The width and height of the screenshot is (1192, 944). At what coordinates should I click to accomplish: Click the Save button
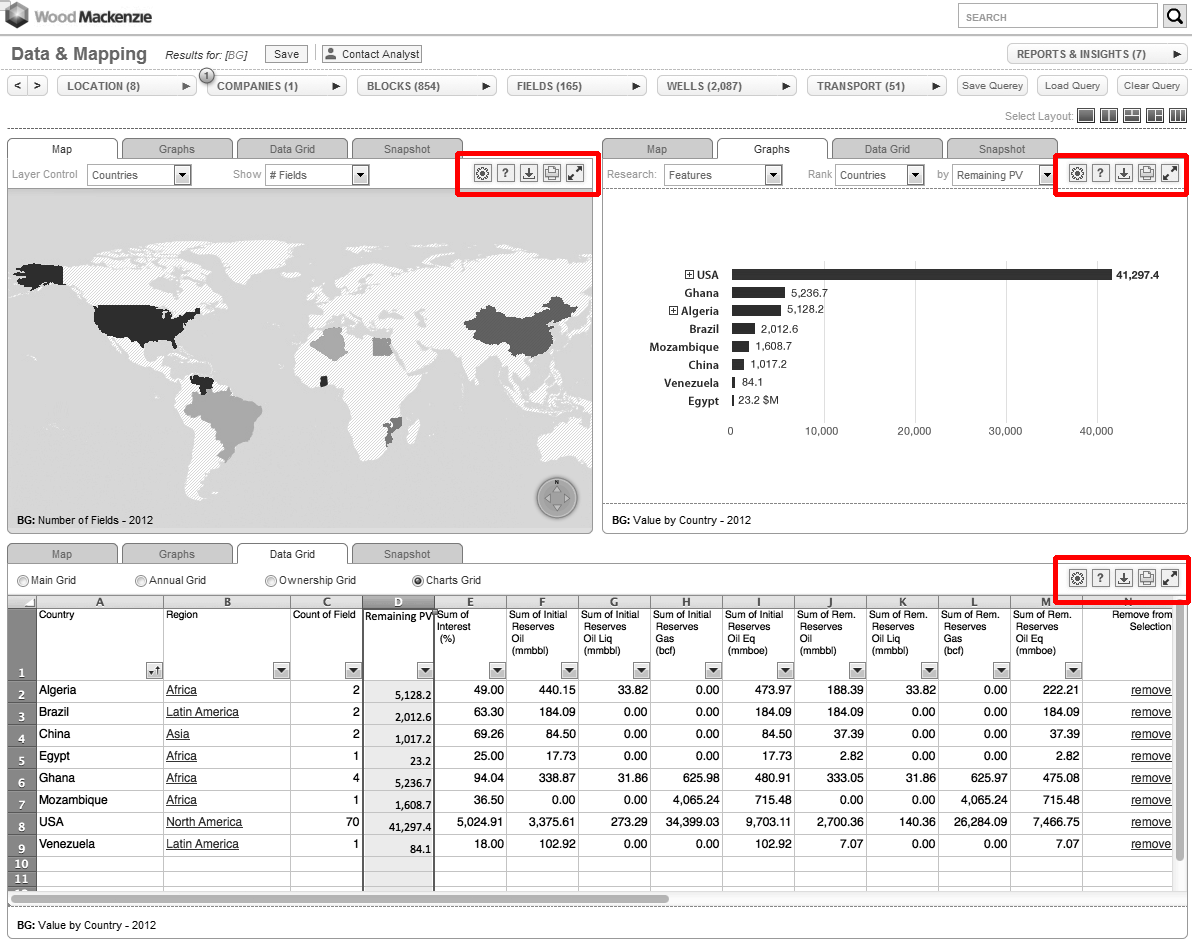click(287, 54)
